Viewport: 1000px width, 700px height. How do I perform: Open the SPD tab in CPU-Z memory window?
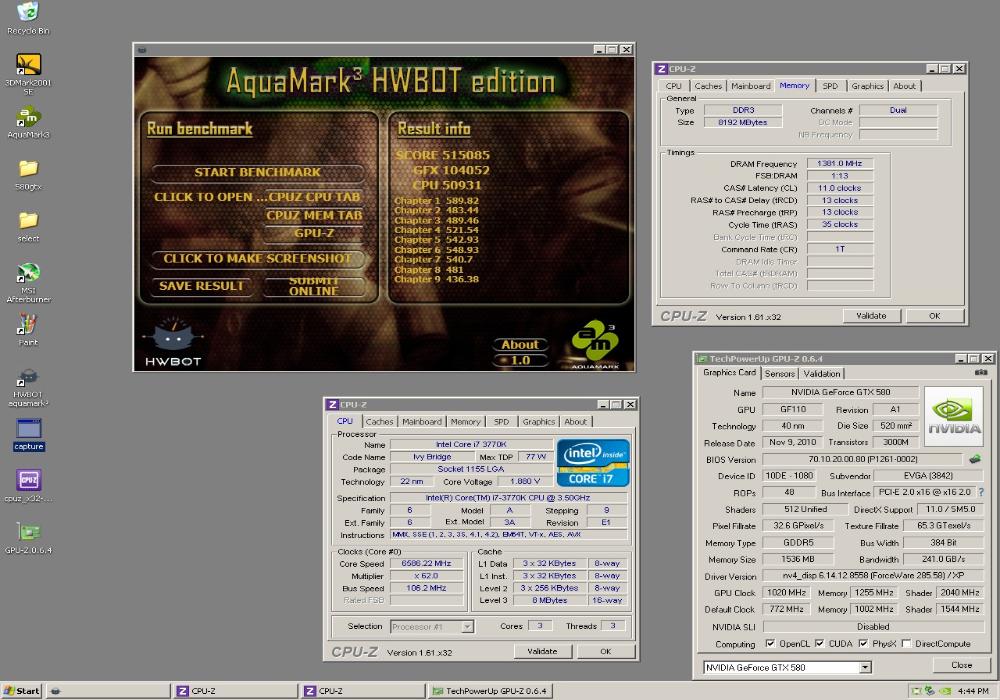pyautogui.click(x=830, y=85)
